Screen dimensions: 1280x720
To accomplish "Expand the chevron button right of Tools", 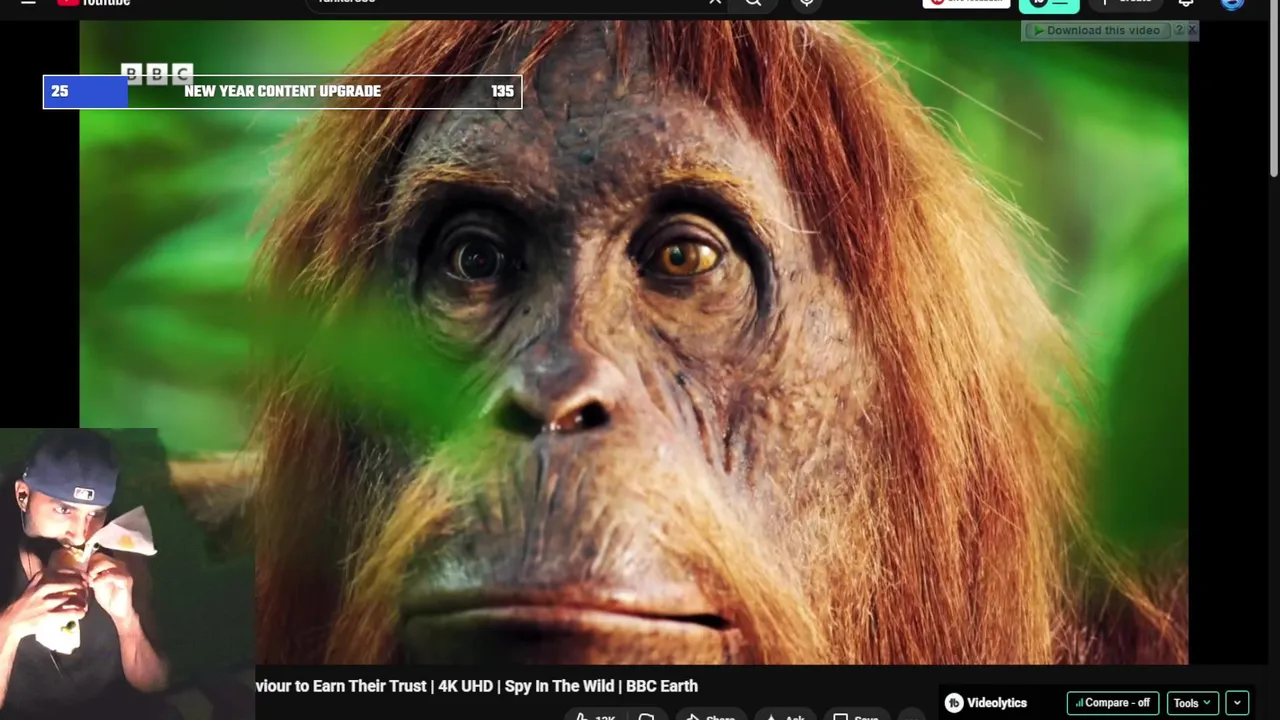I will 1237,703.
